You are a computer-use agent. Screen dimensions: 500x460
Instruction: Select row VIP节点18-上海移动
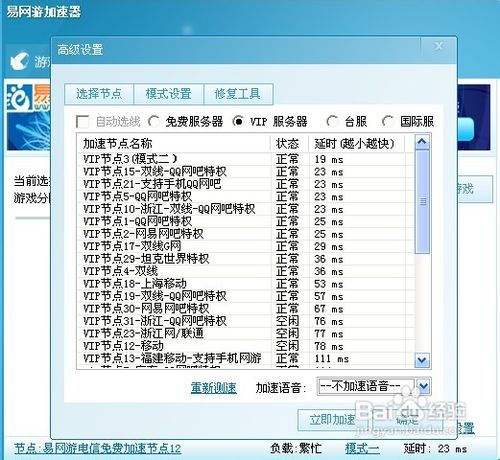(x=246, y=284)
